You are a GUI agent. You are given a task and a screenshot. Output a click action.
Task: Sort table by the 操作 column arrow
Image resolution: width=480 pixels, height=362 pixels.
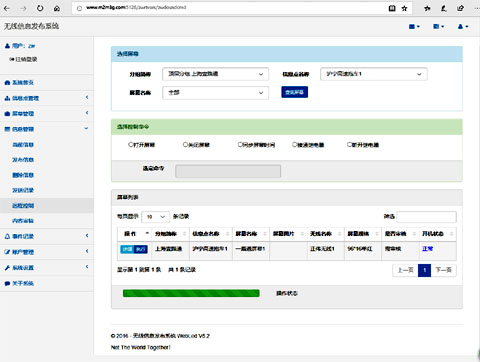147,233
